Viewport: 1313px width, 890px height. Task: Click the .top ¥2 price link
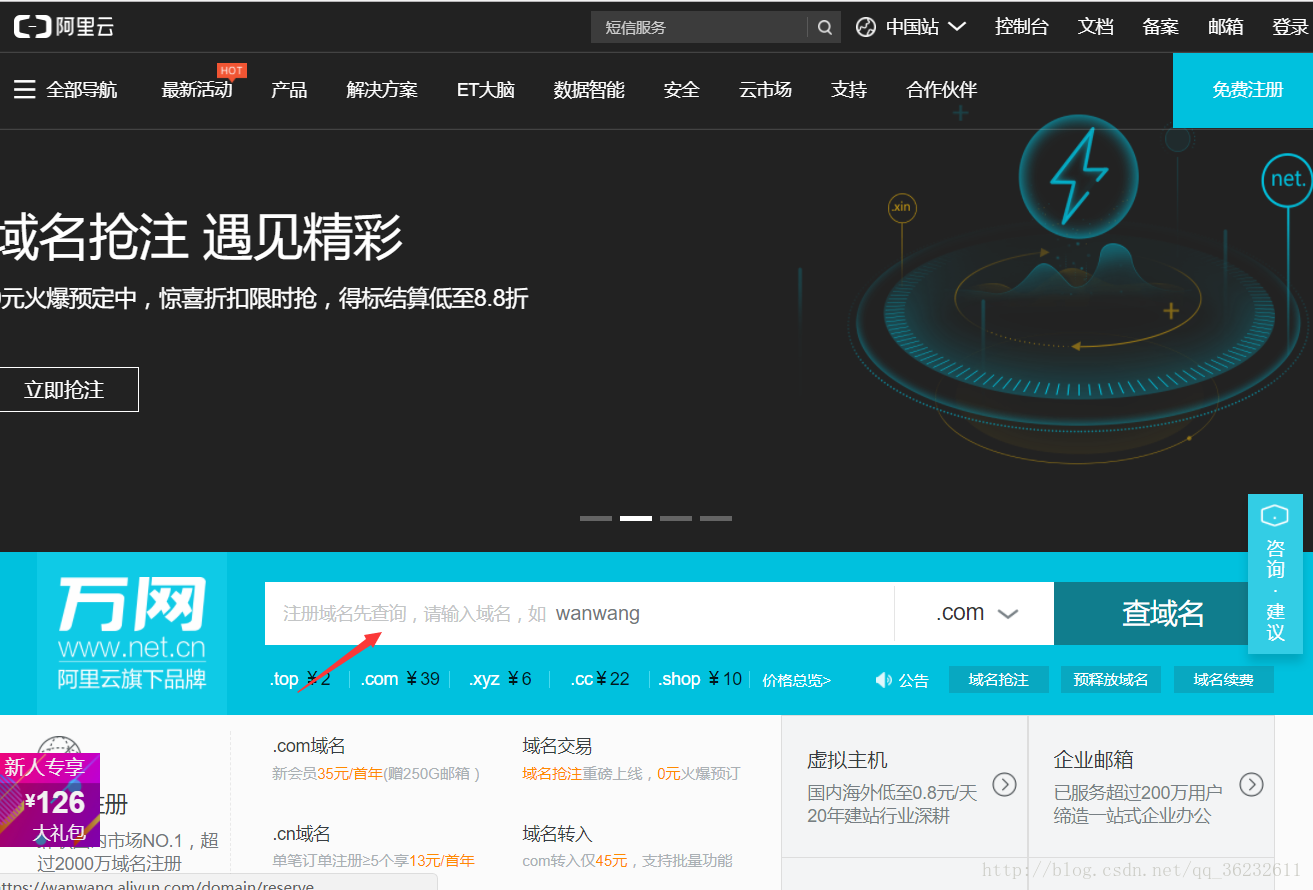[300, 679]
